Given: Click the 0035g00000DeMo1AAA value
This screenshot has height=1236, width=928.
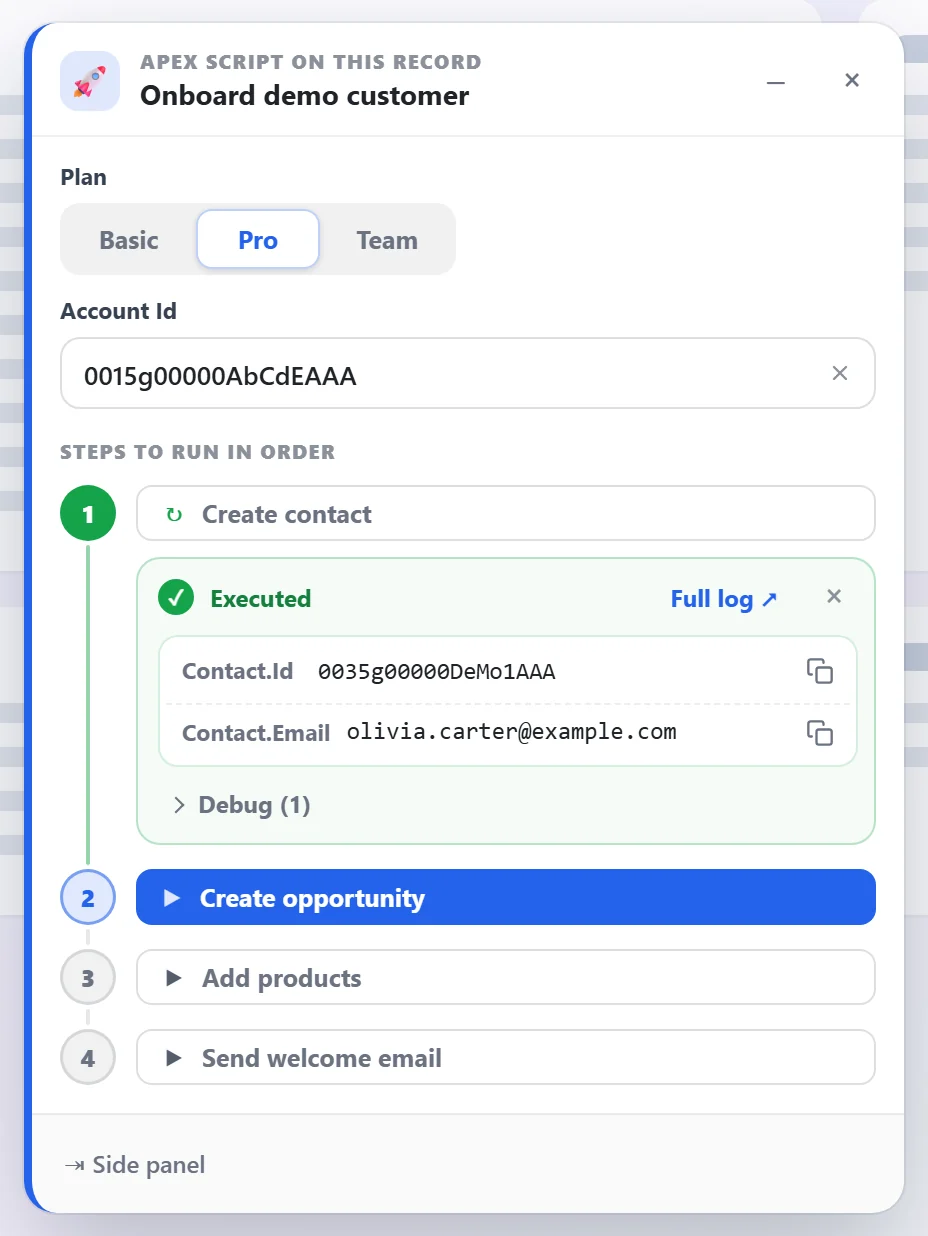Looking at the screenshot, I should (437, 672).
